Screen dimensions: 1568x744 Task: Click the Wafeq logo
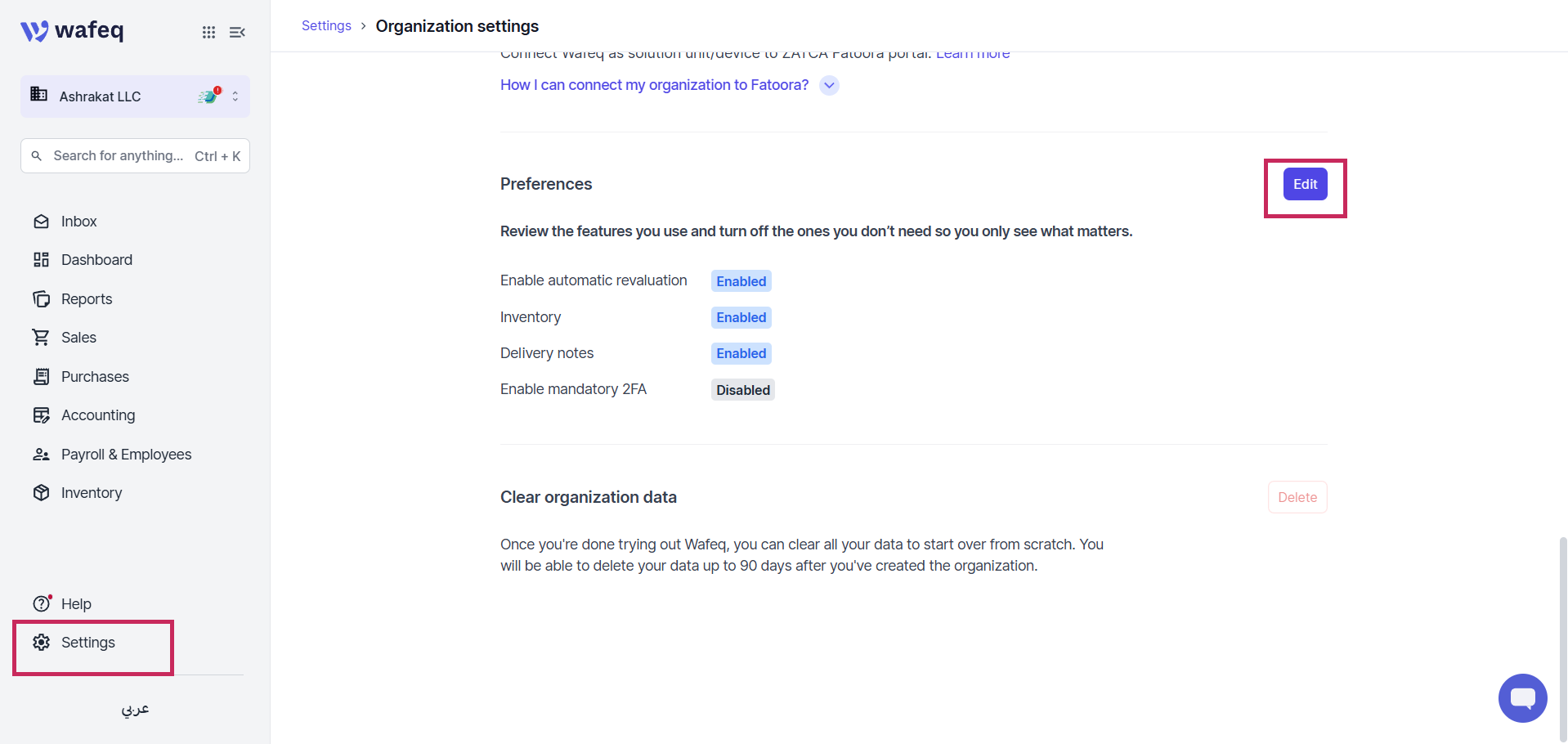click(x=72, y=30)
